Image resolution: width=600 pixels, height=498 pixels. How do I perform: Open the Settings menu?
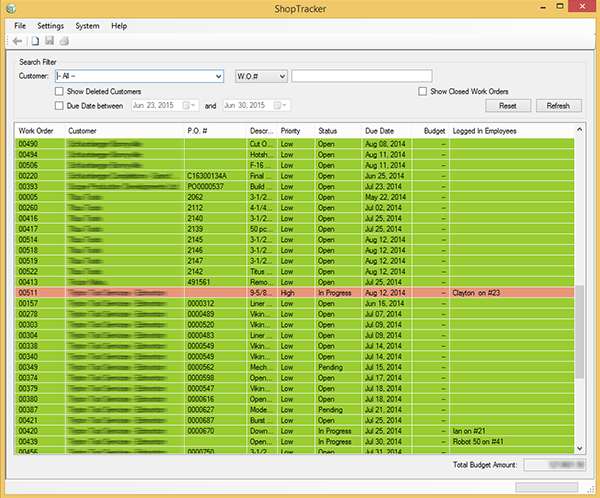point(50,25)
